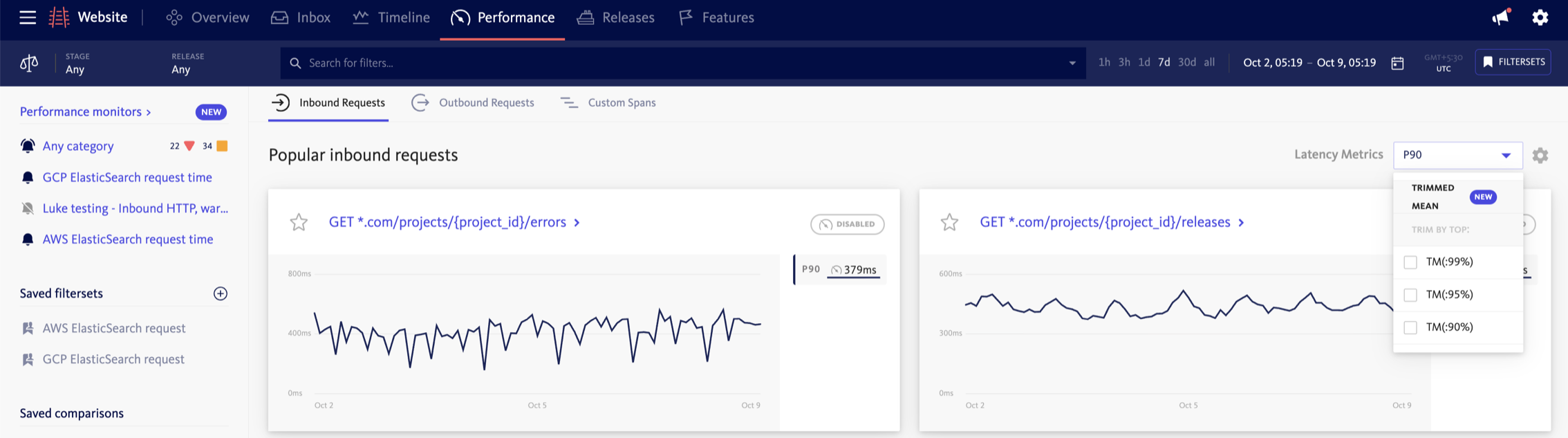
Task: Select the 30d time range
Action: 1187,62
